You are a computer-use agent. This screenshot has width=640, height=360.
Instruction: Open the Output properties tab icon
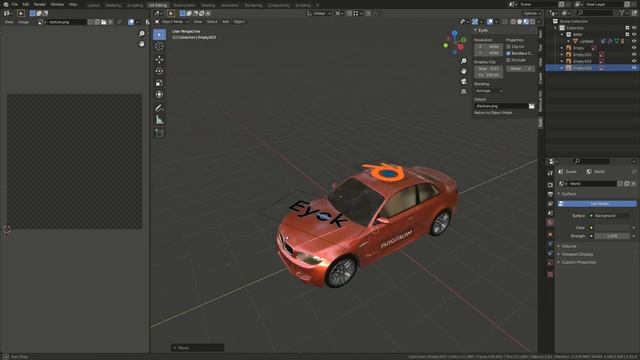(550, 194)
